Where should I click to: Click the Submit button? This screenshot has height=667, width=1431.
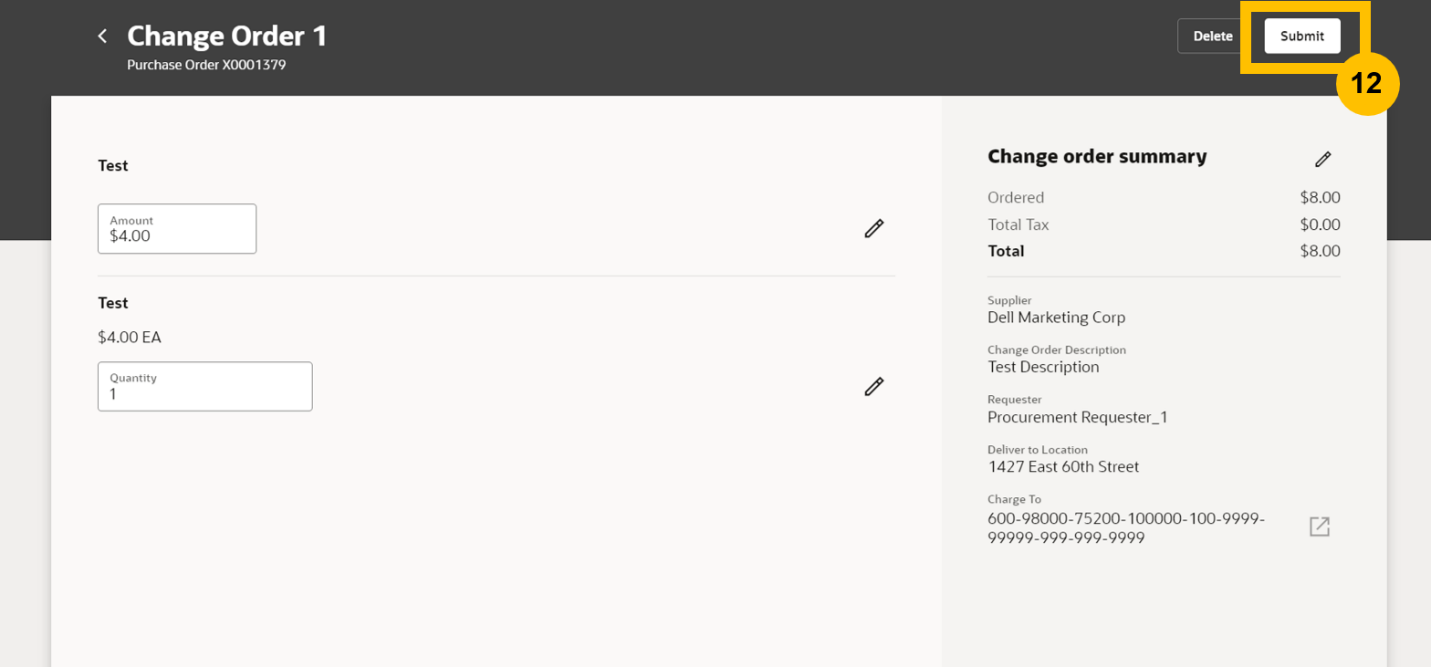[1302, 36]
